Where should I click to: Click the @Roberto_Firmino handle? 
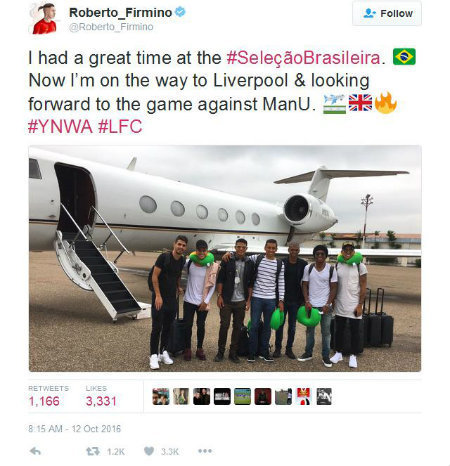pos(111,27)
